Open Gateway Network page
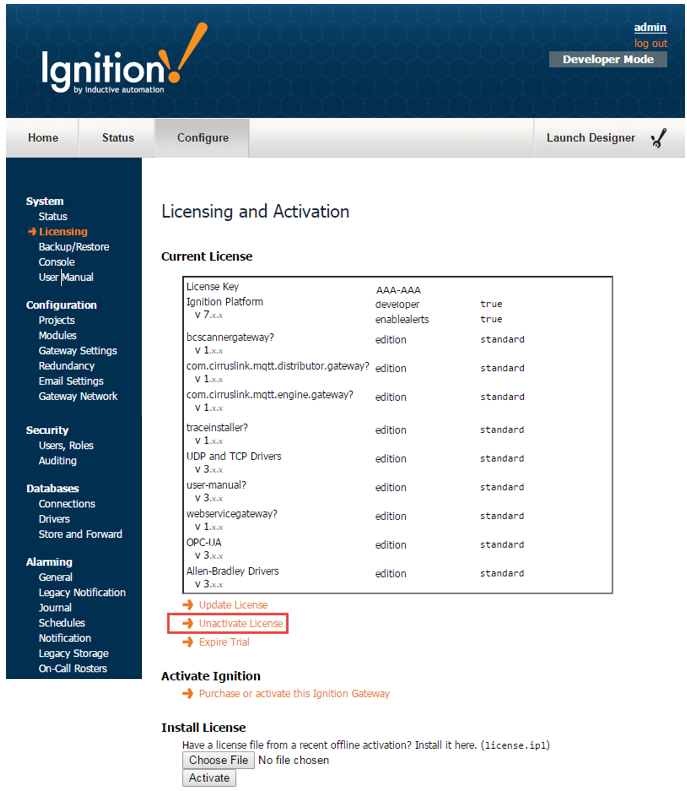Viewport: 687px width, 791px height. [x=78, y=396]
